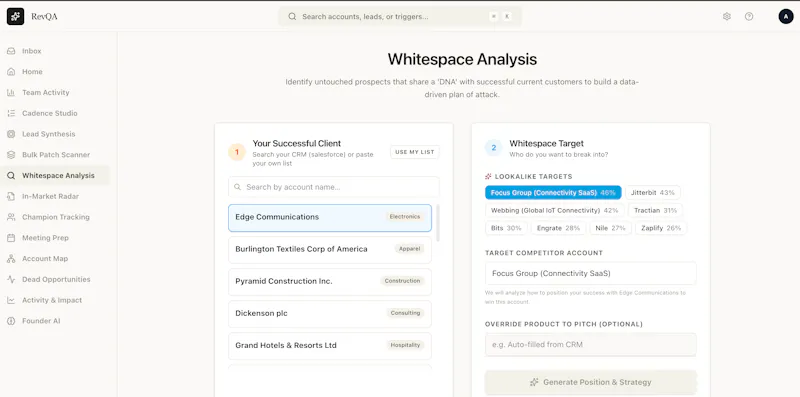The height and width of the screenshot is (397, 800).
Task: Click the Consulting tag on Dickenson plc
Action: click(405, 313)
